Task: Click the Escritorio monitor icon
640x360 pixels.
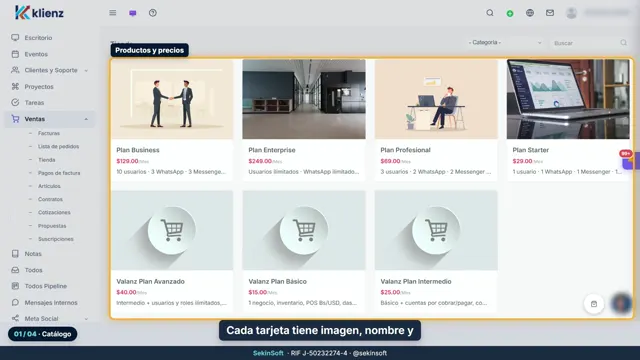Action: point(15,38)
